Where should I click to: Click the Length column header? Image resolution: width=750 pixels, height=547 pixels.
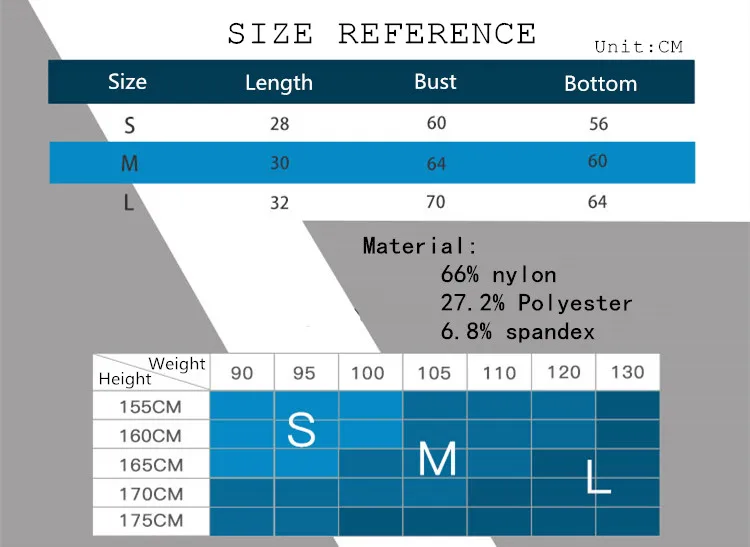pyautogui.click(x=279, y=83)
